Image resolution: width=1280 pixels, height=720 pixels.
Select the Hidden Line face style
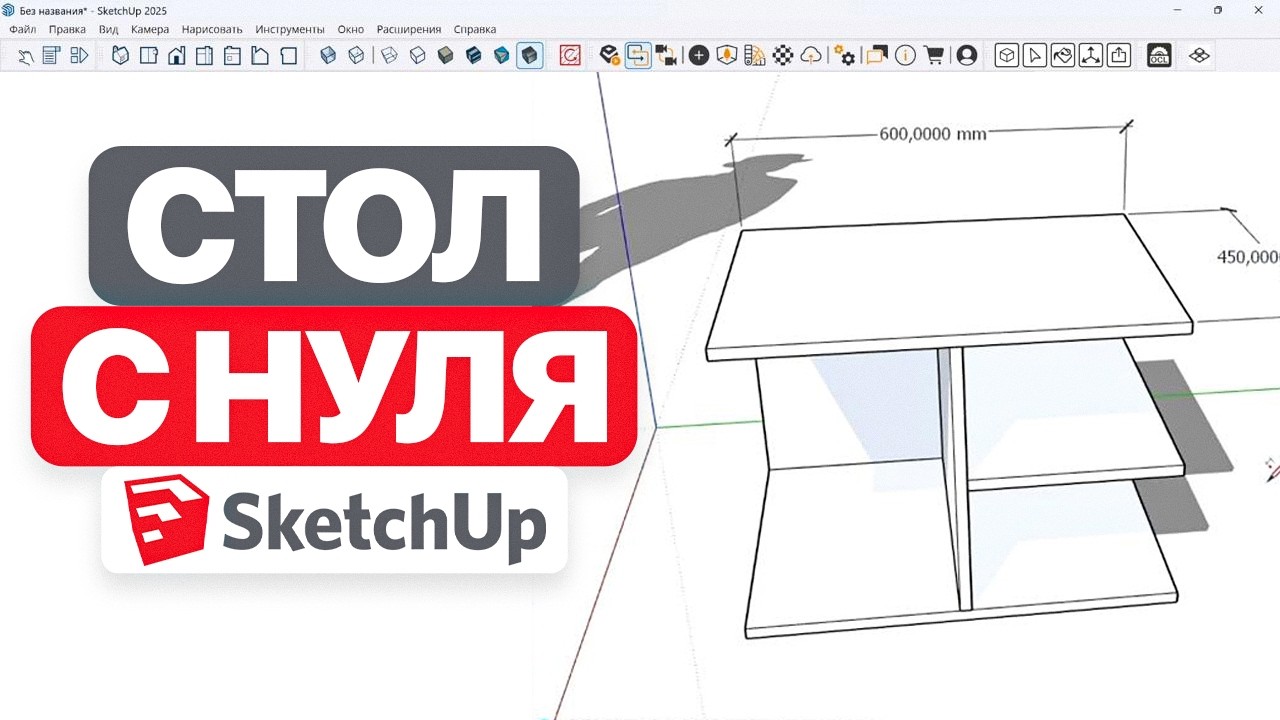click(418, 56)
